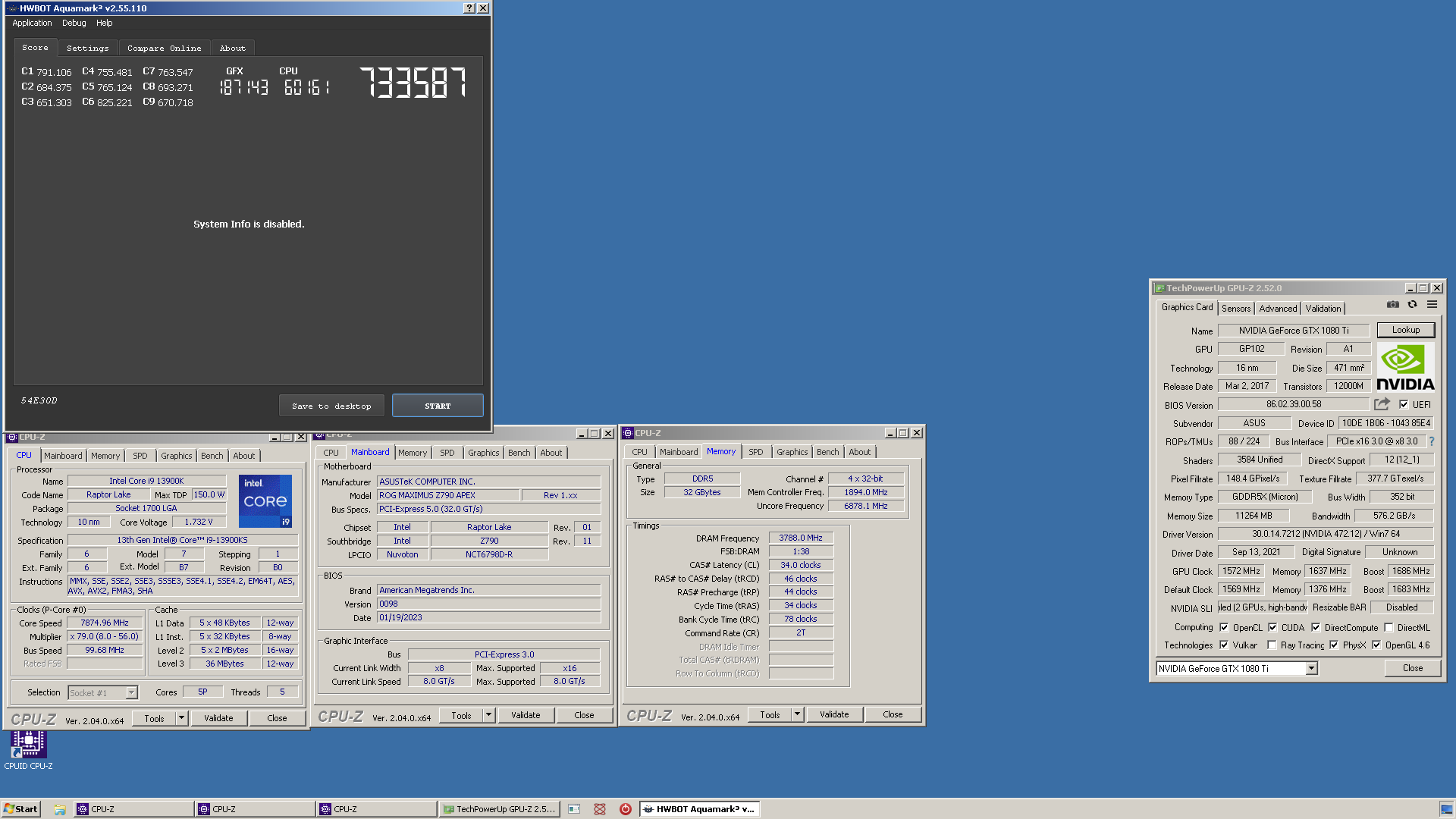
Task: Click Save to desktop button
Action: [x=331, y=406]
